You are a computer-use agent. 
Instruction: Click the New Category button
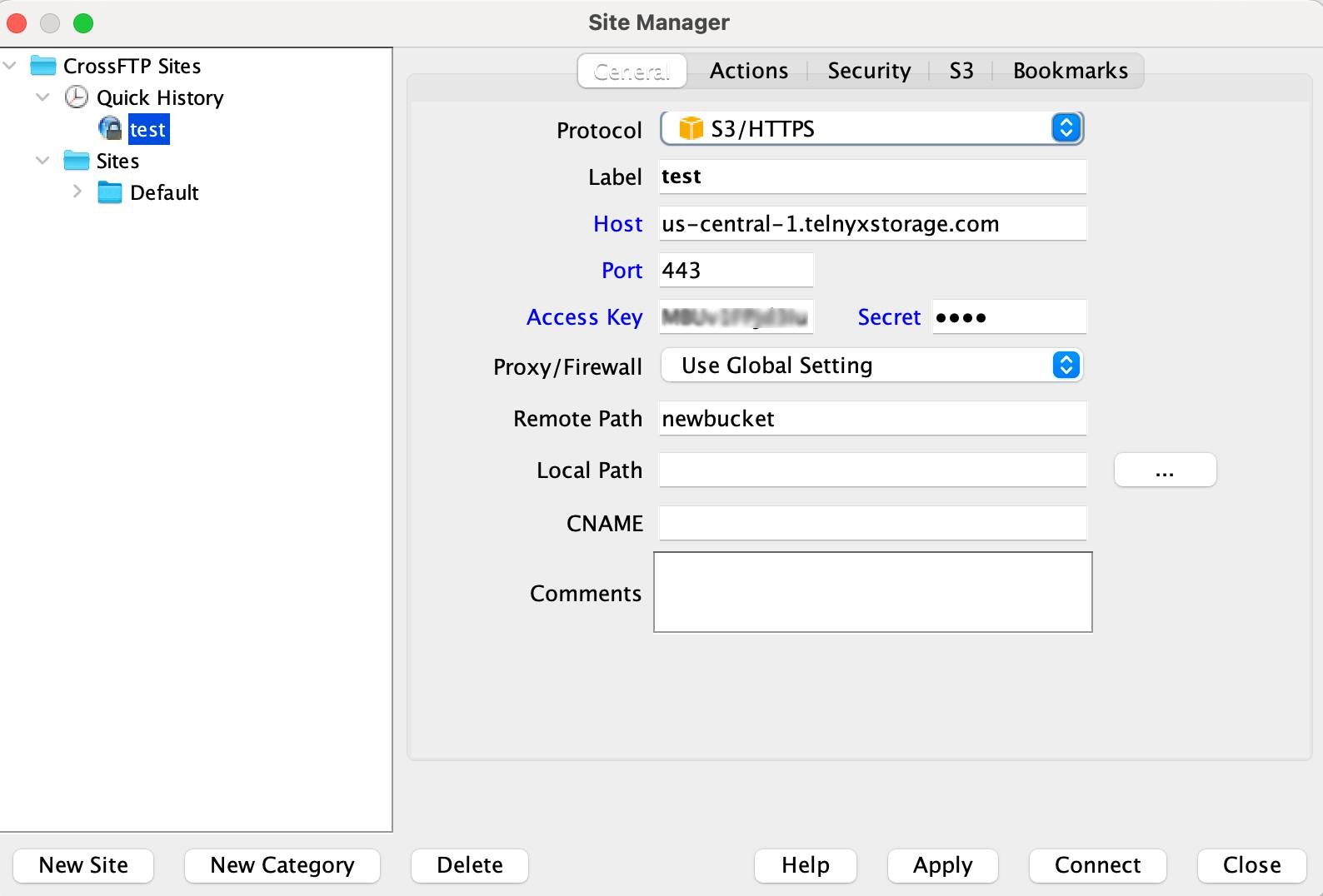tap(282, 866)
